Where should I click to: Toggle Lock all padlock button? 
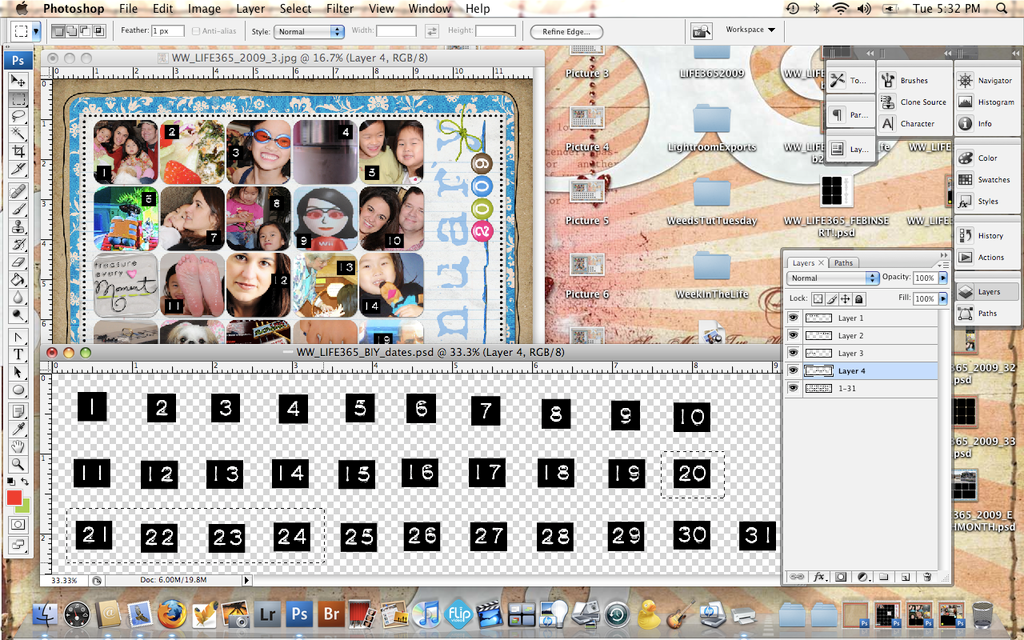coord(859,298)
